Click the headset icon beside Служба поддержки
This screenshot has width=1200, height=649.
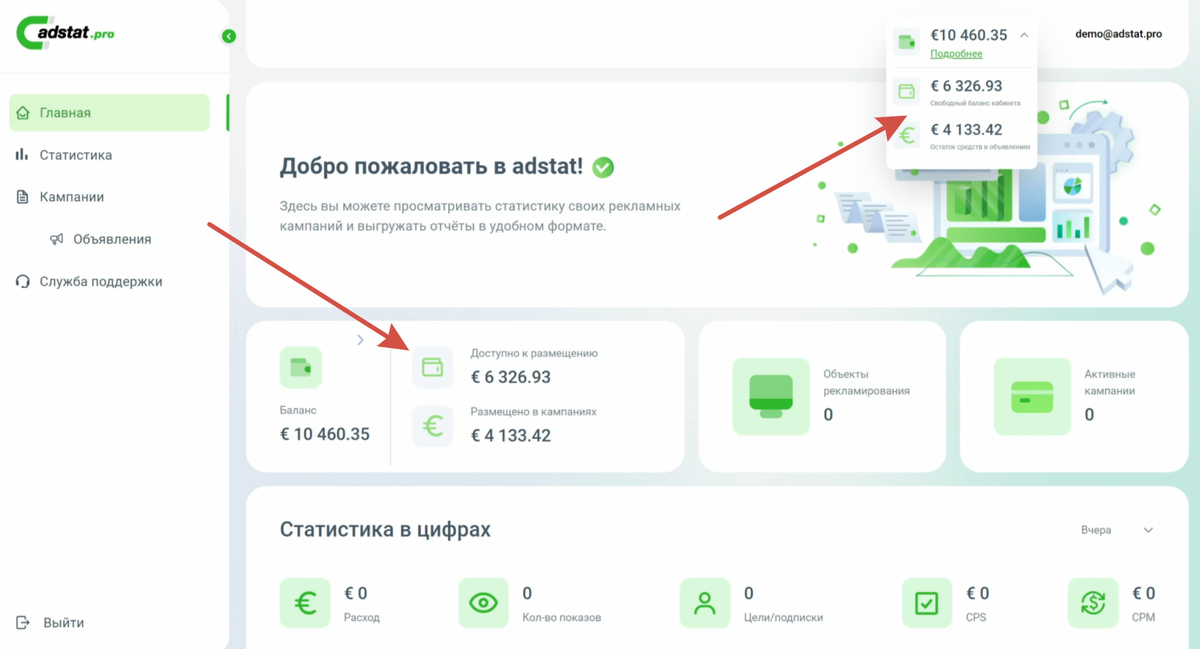pos(22,281)
